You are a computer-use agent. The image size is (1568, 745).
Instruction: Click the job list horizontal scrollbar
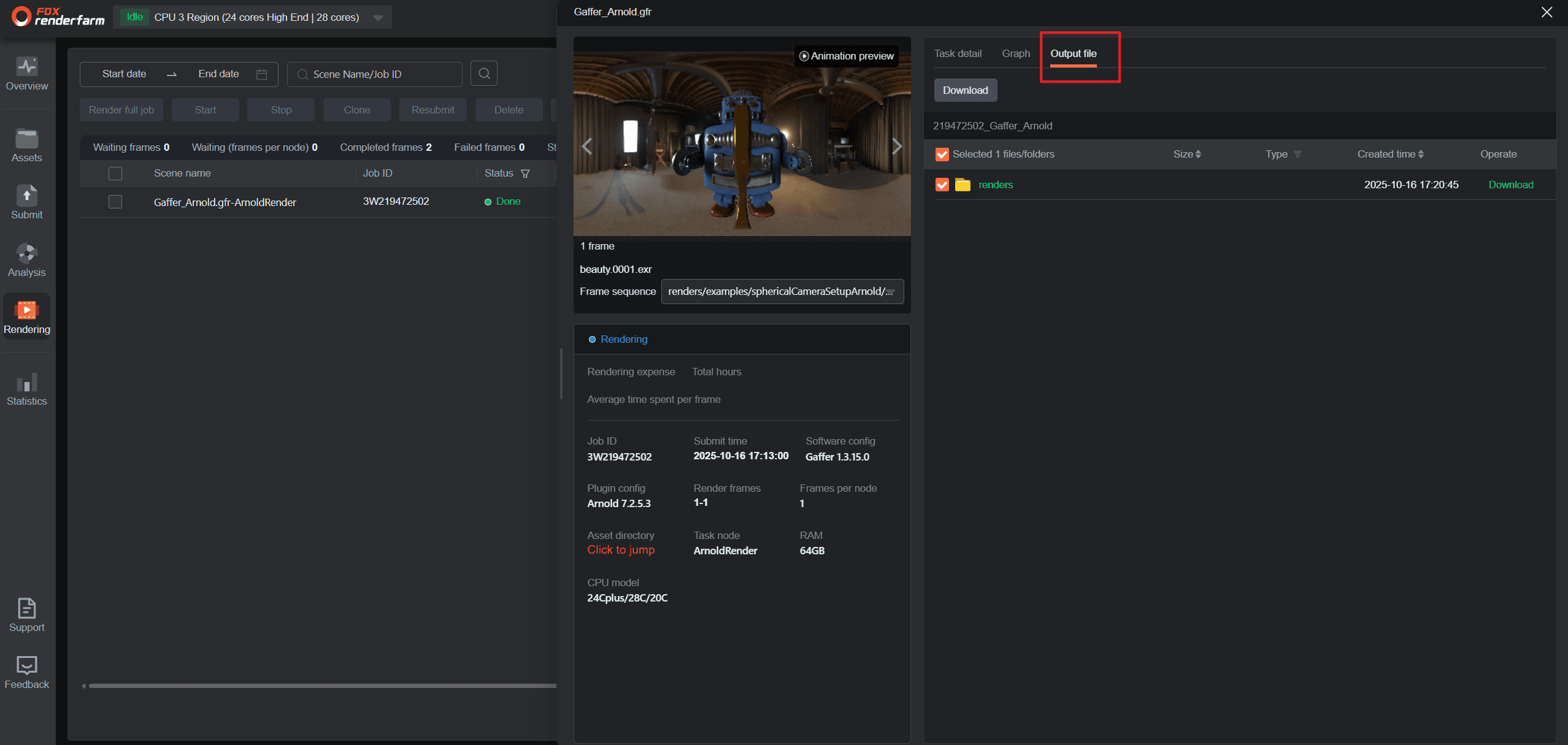[x=322, y=686]
